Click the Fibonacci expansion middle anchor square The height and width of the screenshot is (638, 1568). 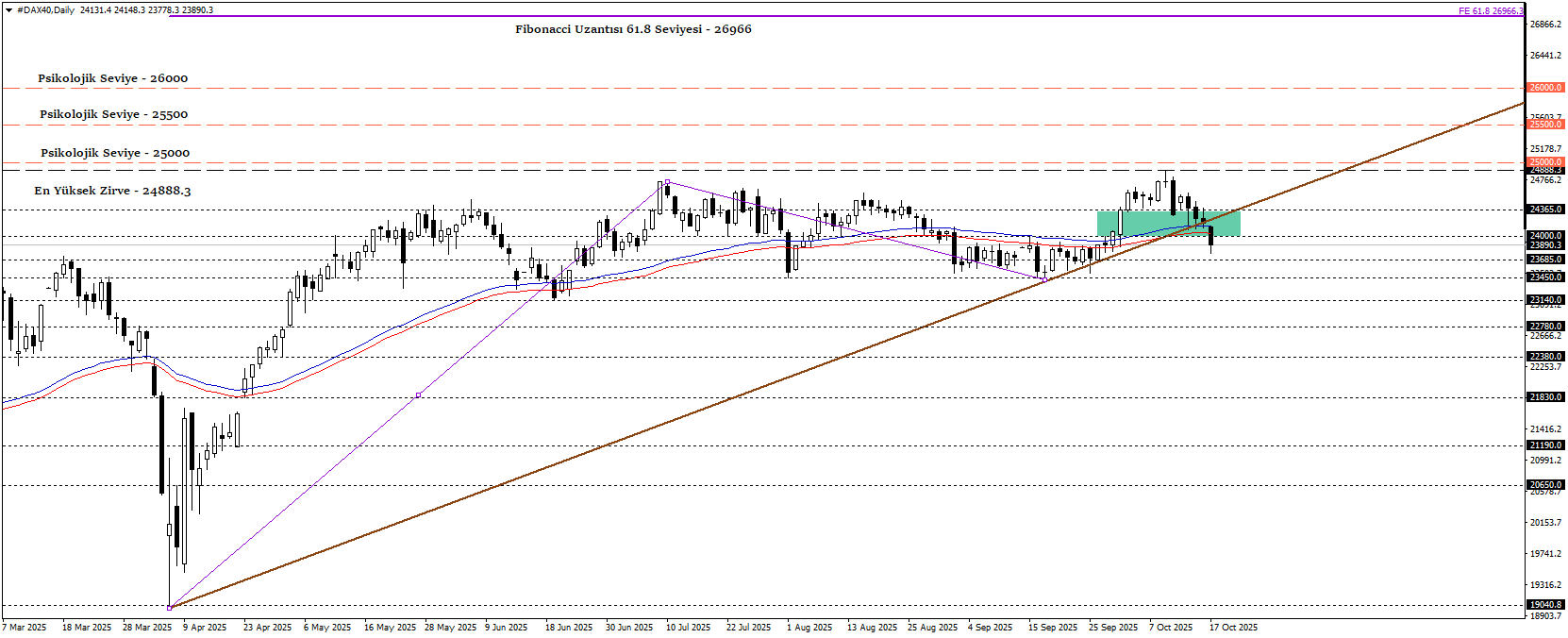[x=418, y=395]
